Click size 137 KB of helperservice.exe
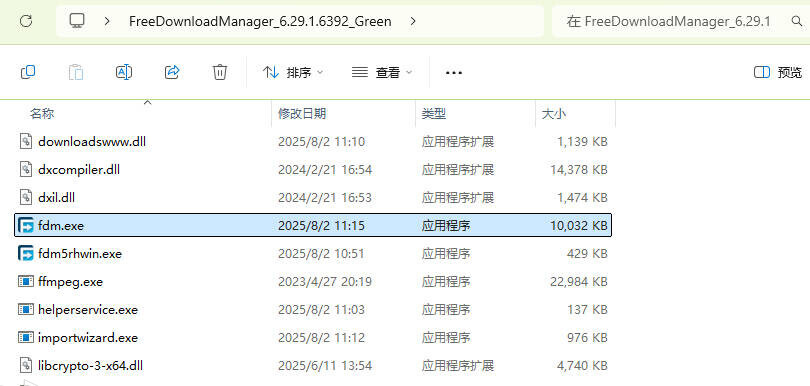 [587, 310]
